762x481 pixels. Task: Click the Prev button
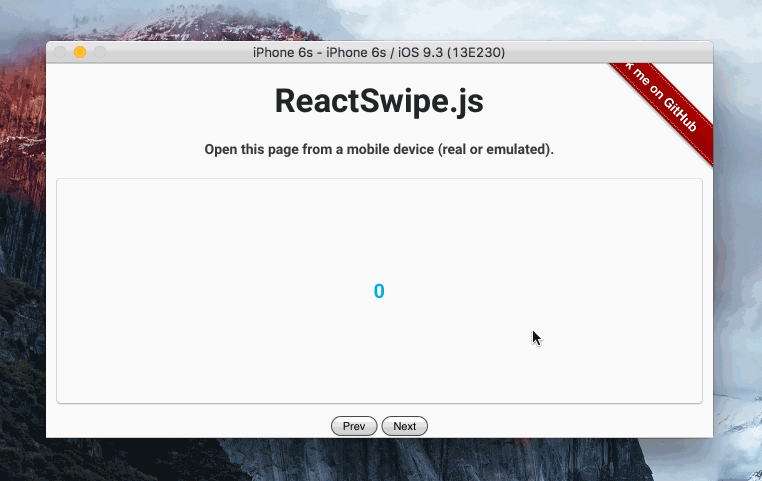pos(354,426)
